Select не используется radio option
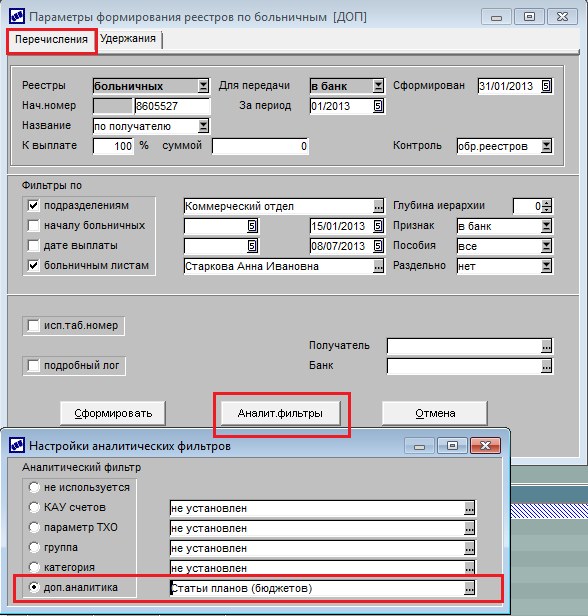This screenshot has height=616, width=588. 34,488
